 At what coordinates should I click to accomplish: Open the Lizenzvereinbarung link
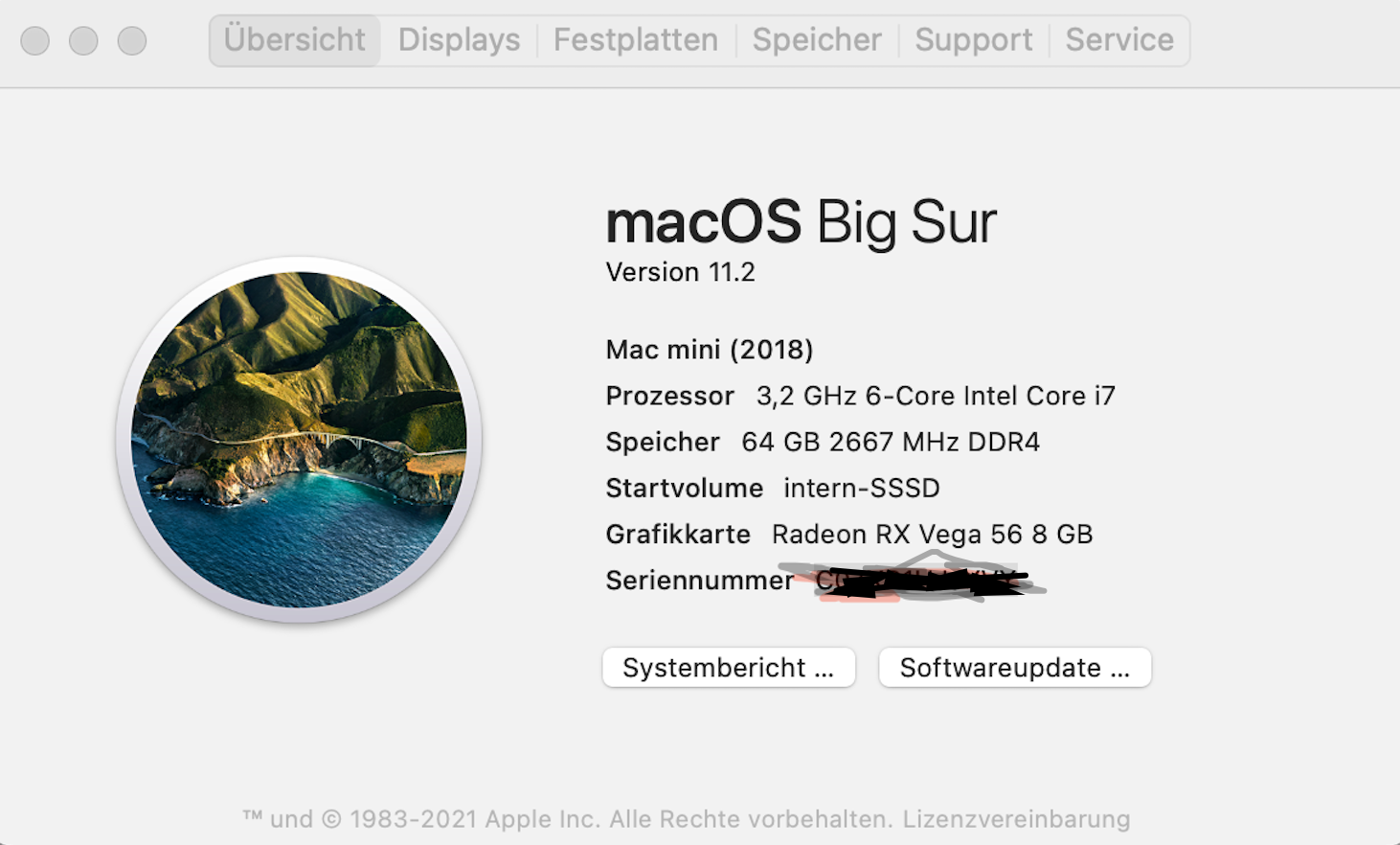coord(1016,819)
